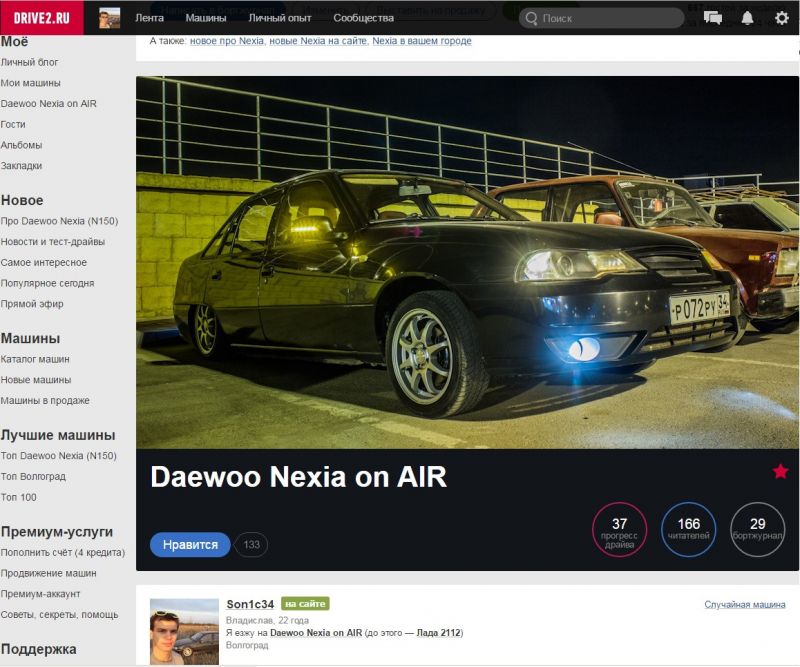Open the 166 читателей circle
Image resolution: width=800 pixels, height=667 pixels.
coord(689,529)
